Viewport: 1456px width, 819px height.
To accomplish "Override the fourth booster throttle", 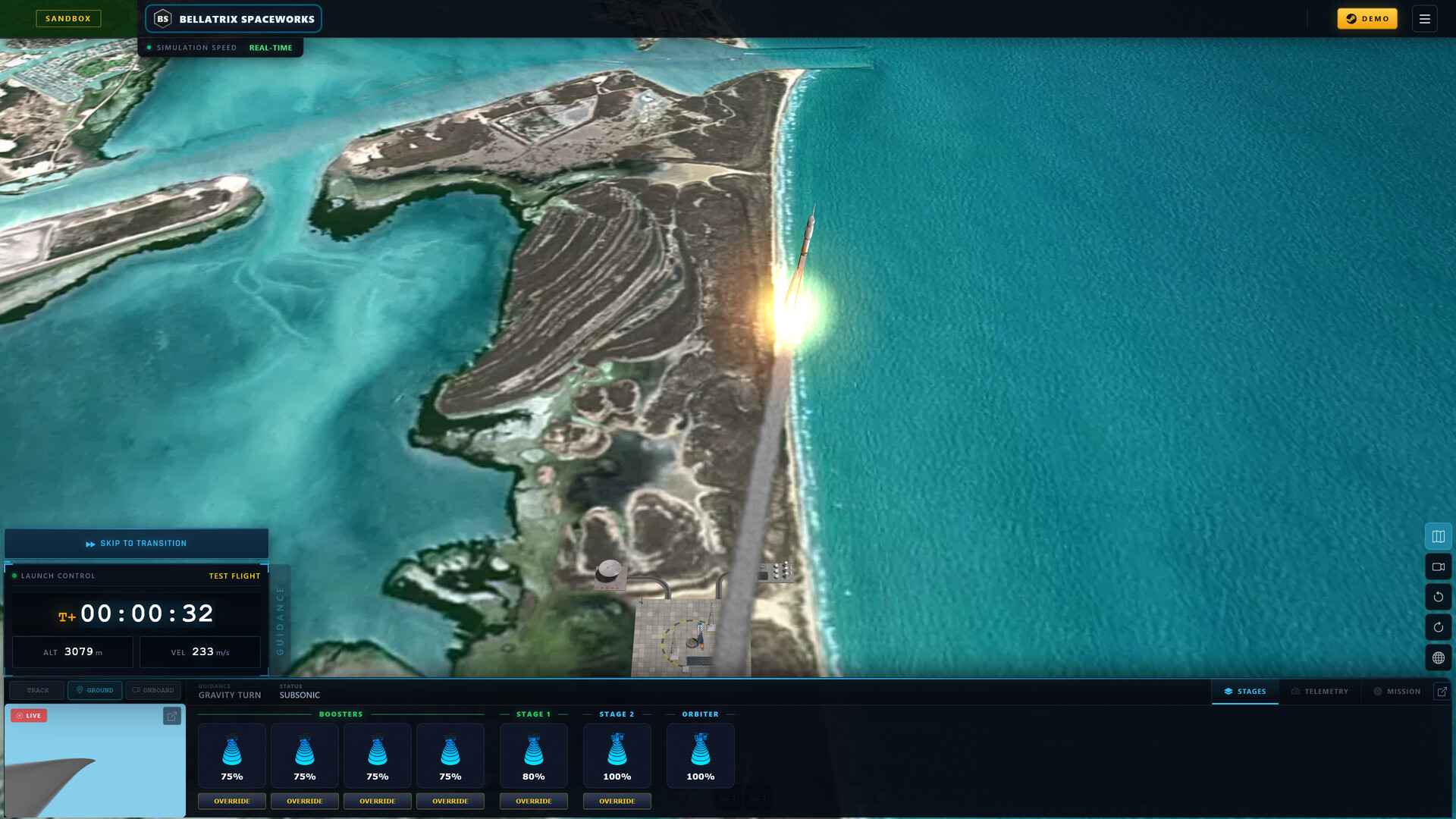I will 450,802.
